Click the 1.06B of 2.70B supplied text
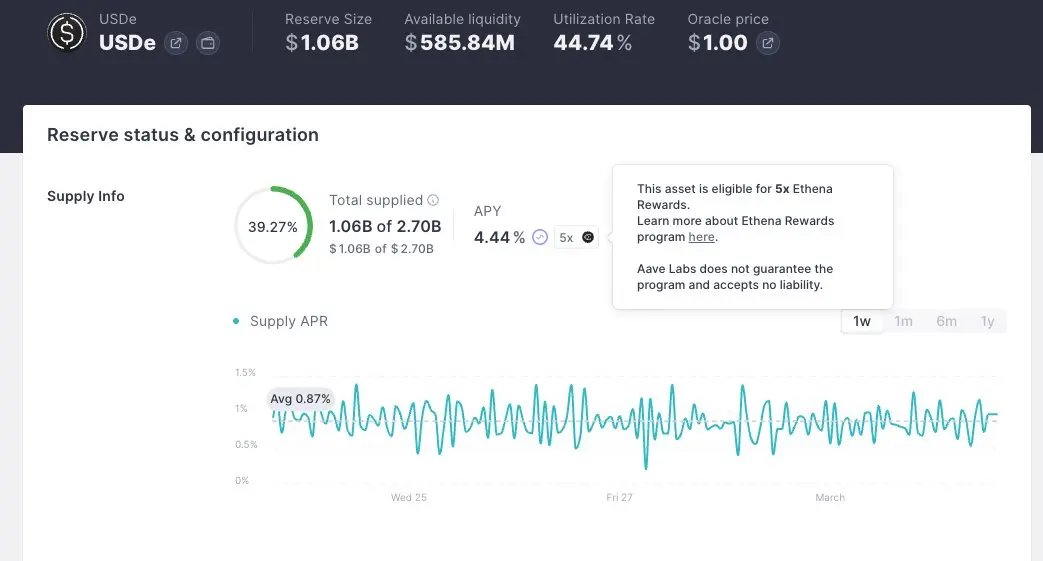 point(385,226)
